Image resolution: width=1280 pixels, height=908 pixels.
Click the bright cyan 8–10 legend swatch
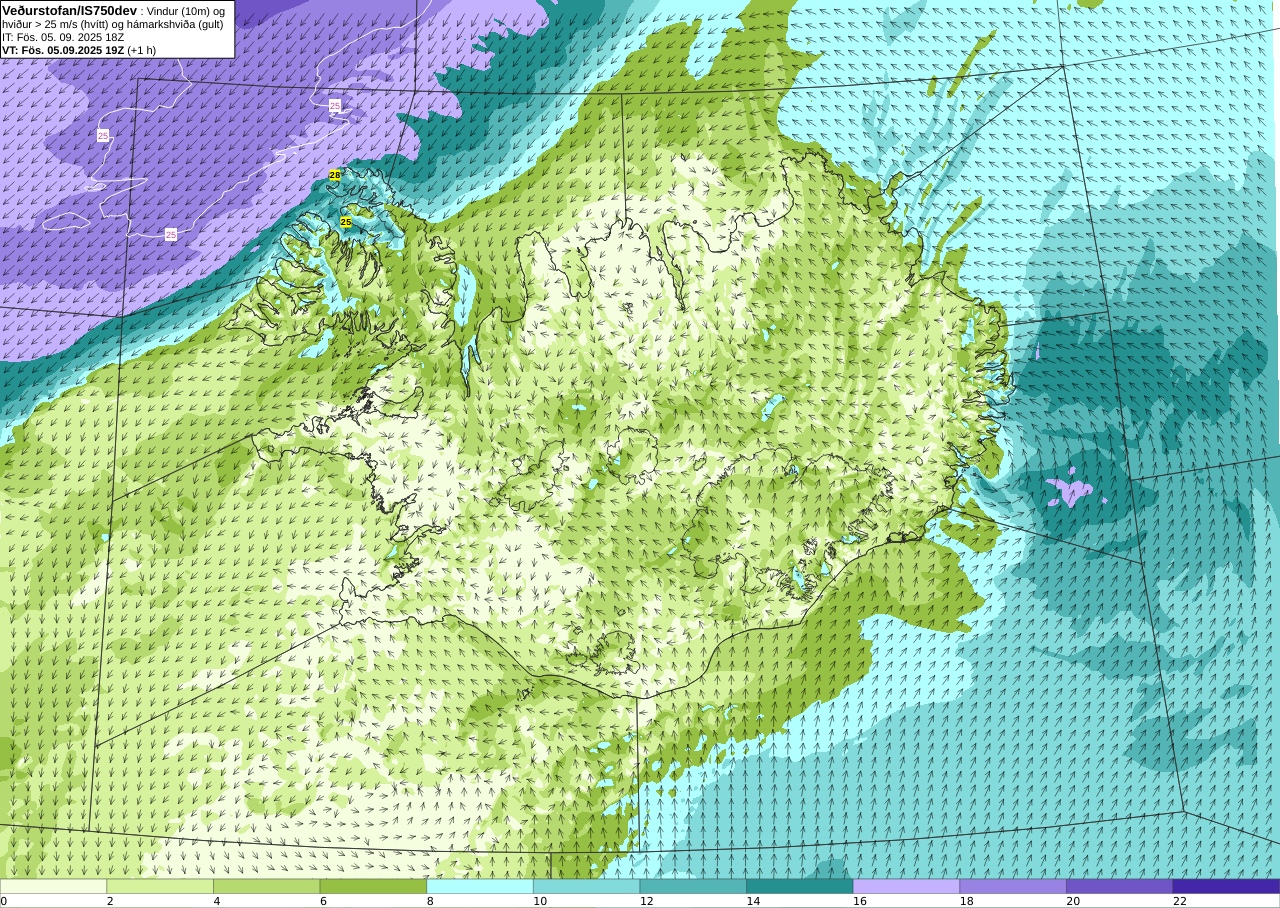coord(480,886)
